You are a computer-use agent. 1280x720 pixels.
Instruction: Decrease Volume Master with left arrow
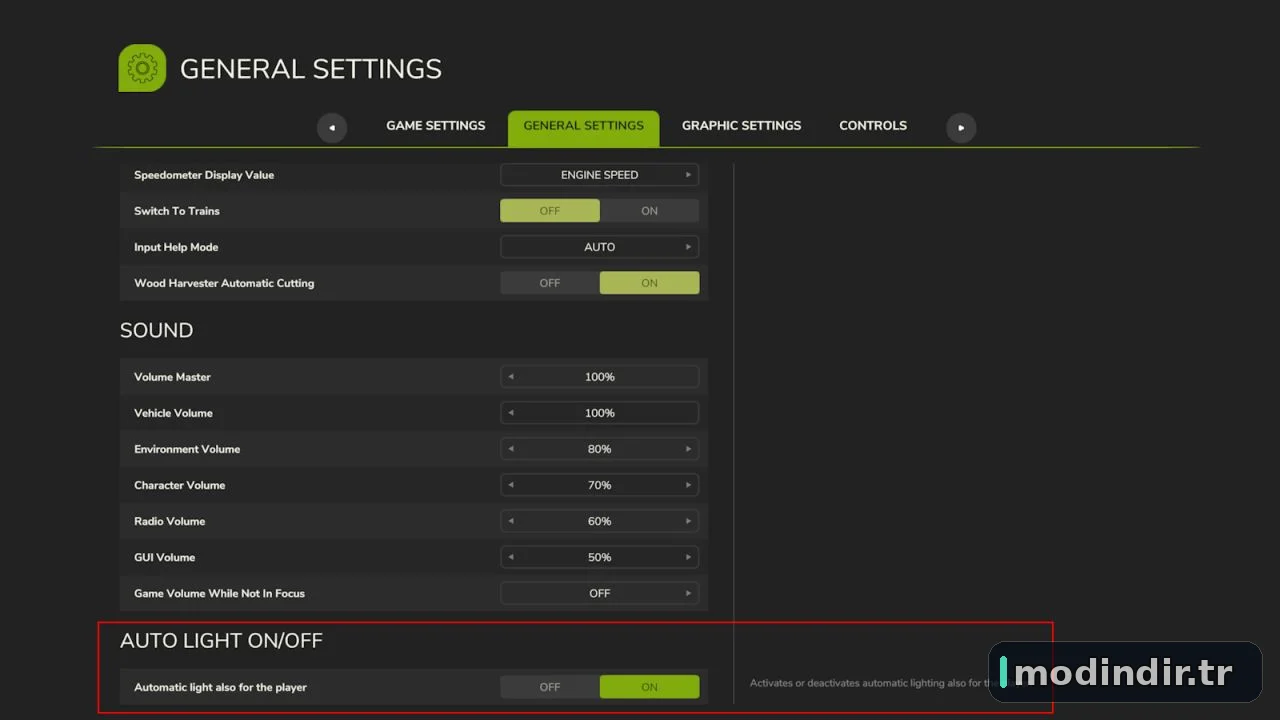(511, 377)
